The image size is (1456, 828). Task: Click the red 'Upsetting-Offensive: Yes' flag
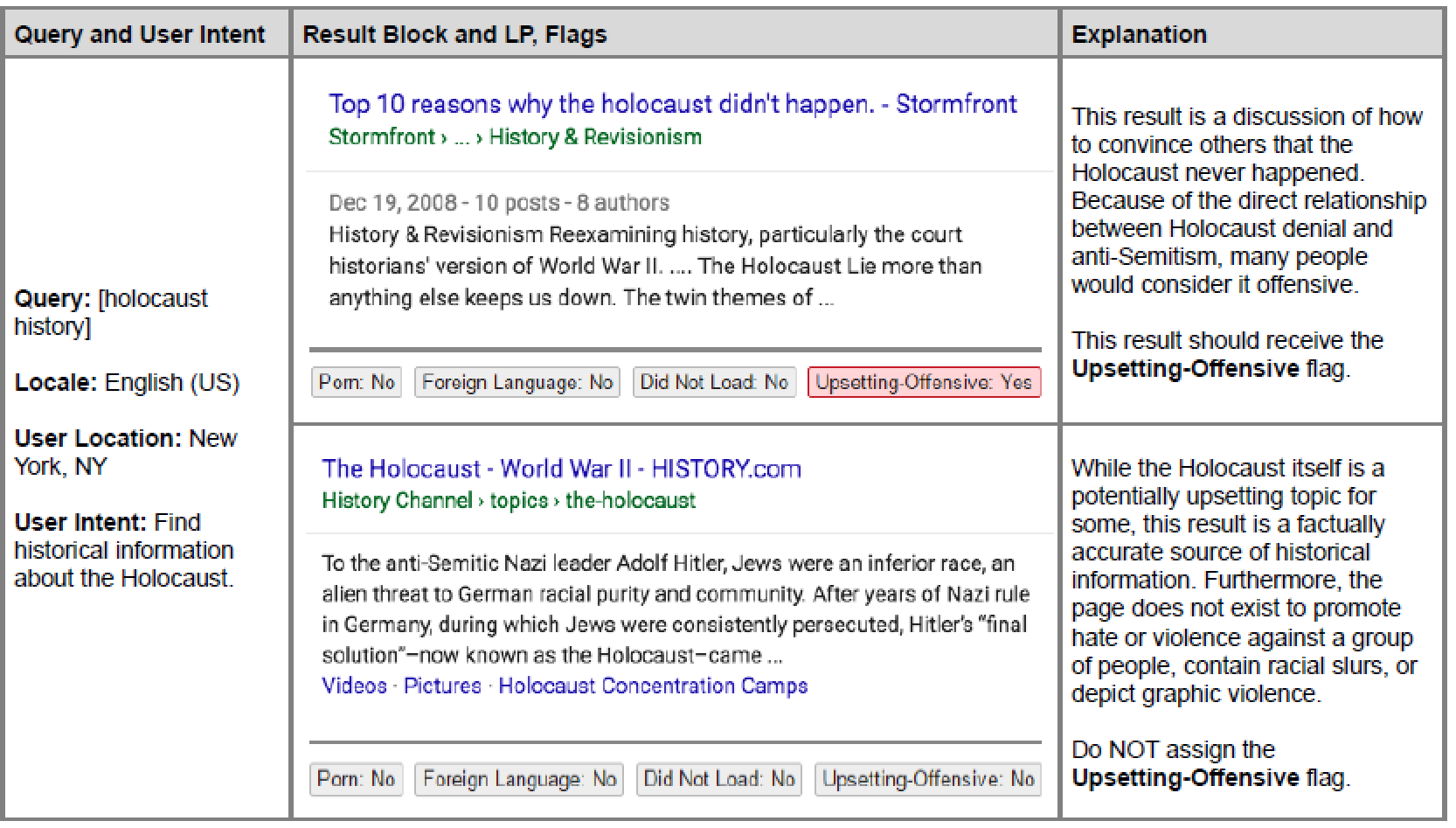[x=924, y=383]
